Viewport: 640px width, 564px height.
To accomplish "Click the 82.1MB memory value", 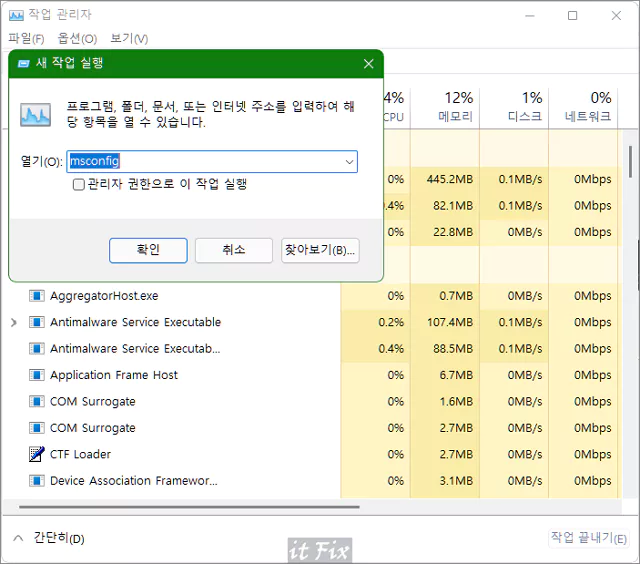I will 453,205.
